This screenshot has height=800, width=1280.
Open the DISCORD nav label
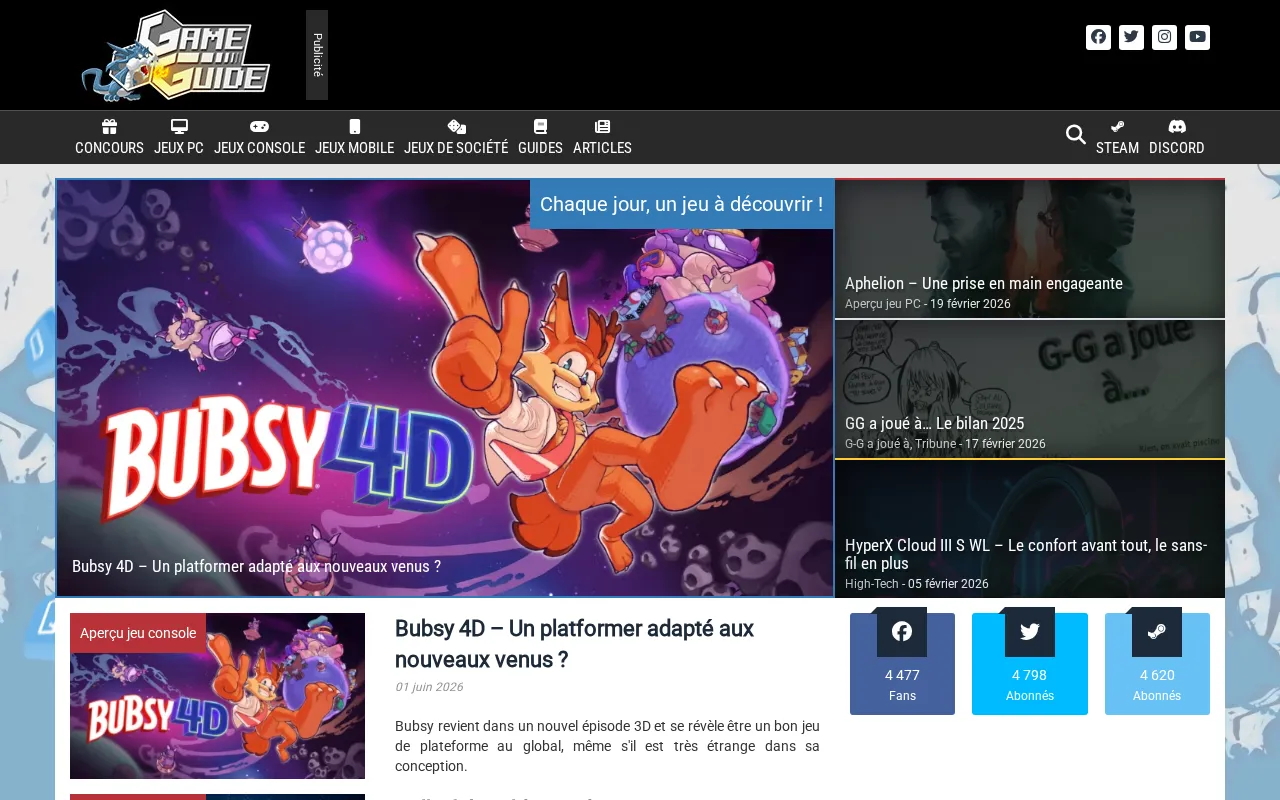tap(1177, 148)
